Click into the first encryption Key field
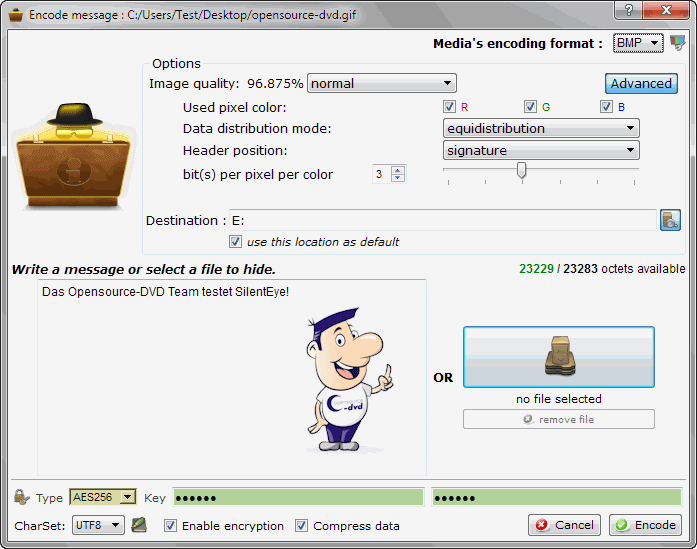The width and height of the screenshot is (697, 549). click(x=297, y=497)
